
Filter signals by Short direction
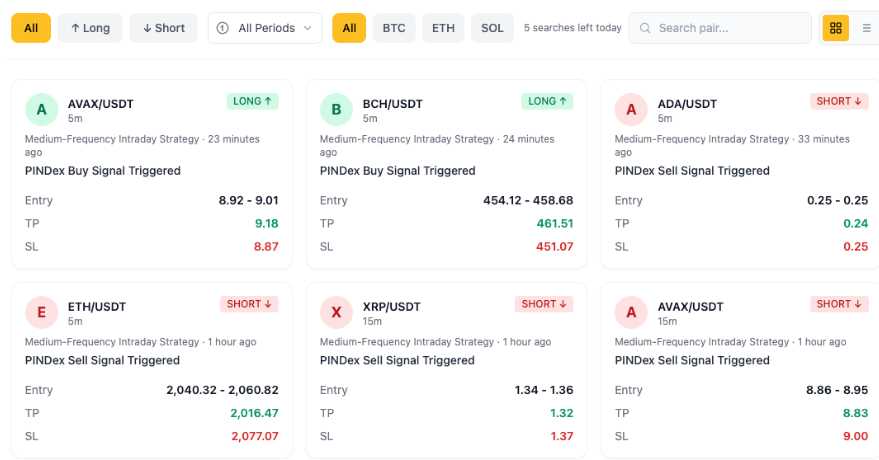163,28
